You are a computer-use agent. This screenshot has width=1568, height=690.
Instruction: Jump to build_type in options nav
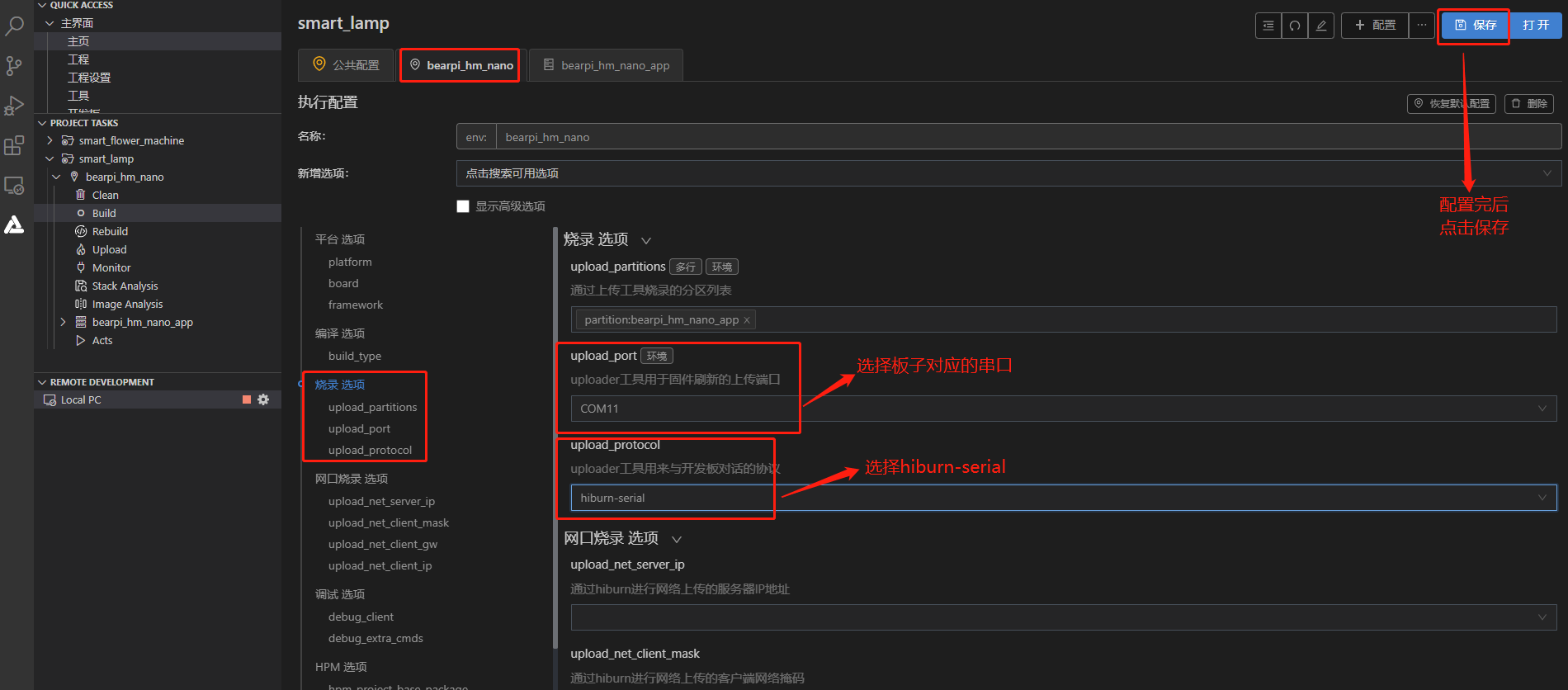(x=355, y=356)
